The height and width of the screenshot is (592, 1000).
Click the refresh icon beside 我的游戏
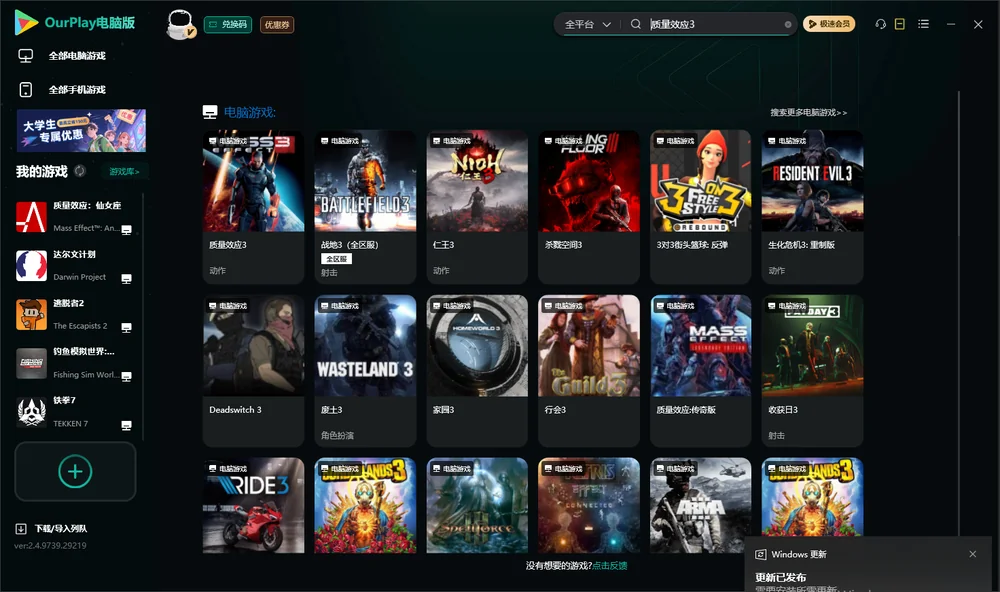coord(80,171)
